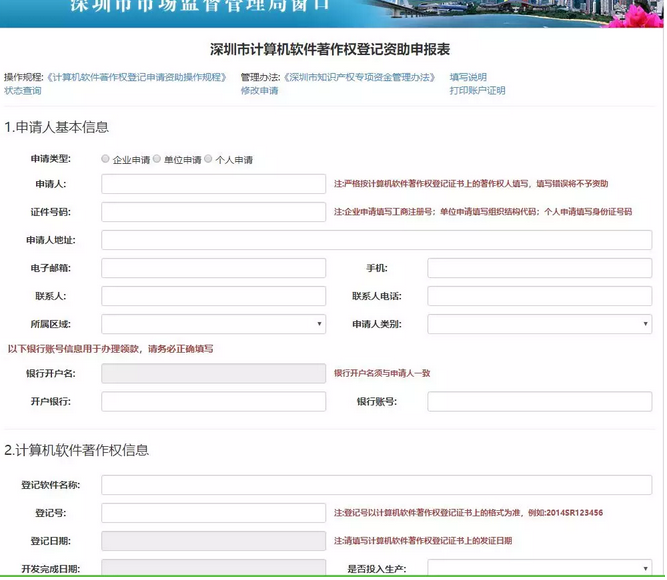Click the 开发完成日期 date field
This screenshot has width=667, height=580.
coord(214,568)
